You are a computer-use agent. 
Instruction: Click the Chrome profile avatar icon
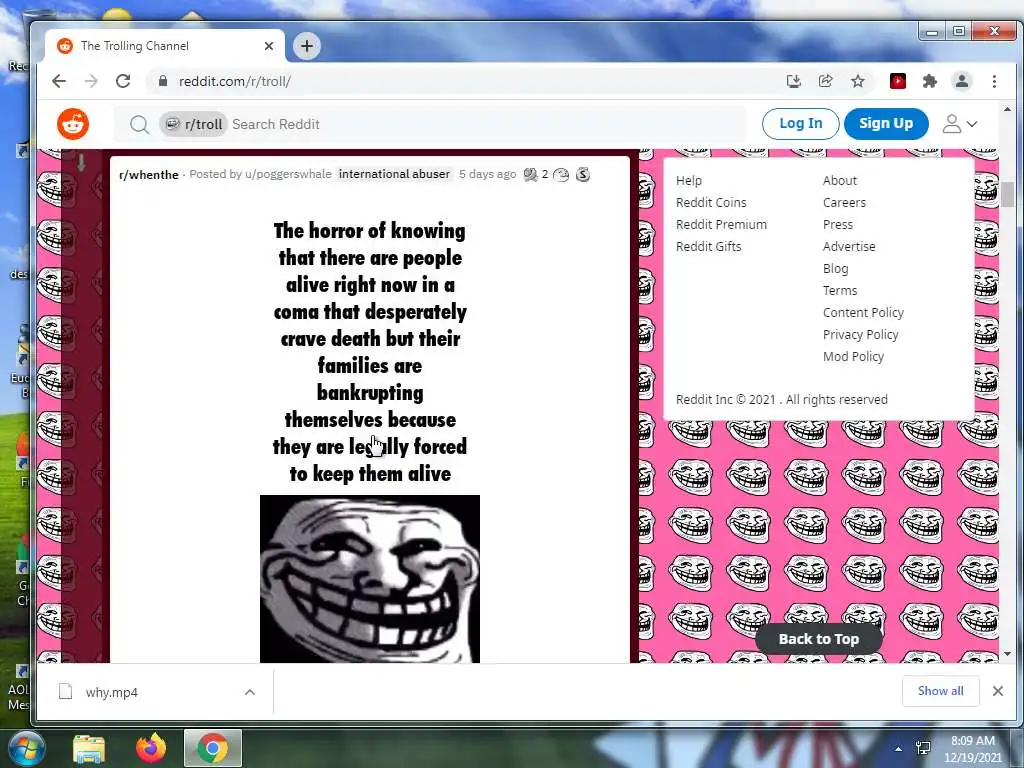pyautogui.click(x=961, y=81)
